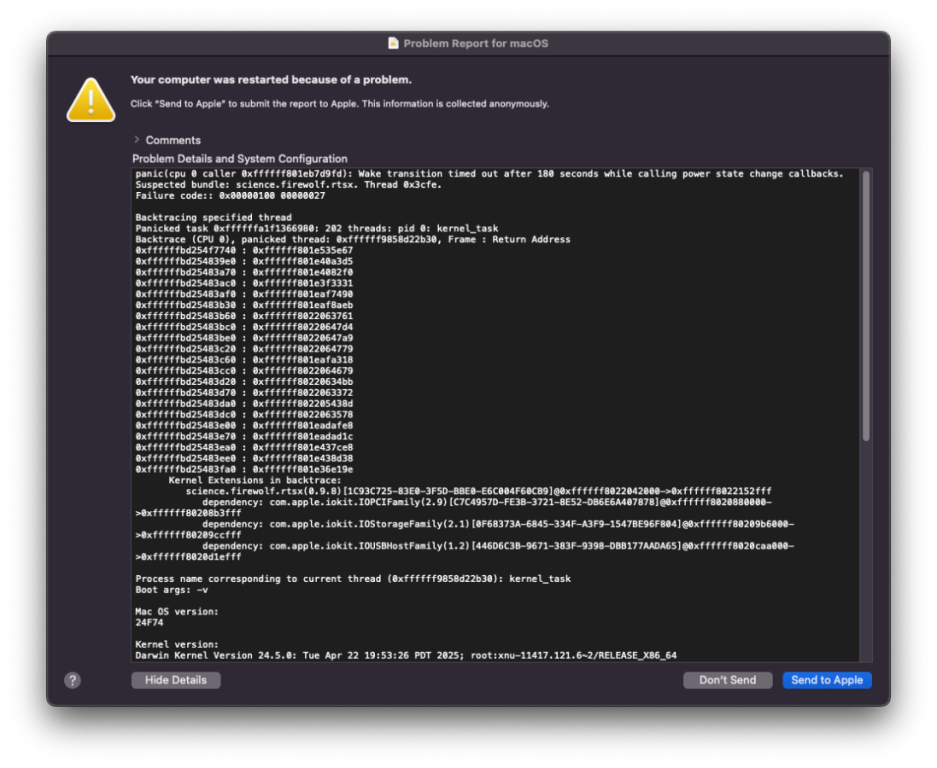Click the Darwin Kernel Version line
This screenshot has width=937, height=768.
click(405, 655)
